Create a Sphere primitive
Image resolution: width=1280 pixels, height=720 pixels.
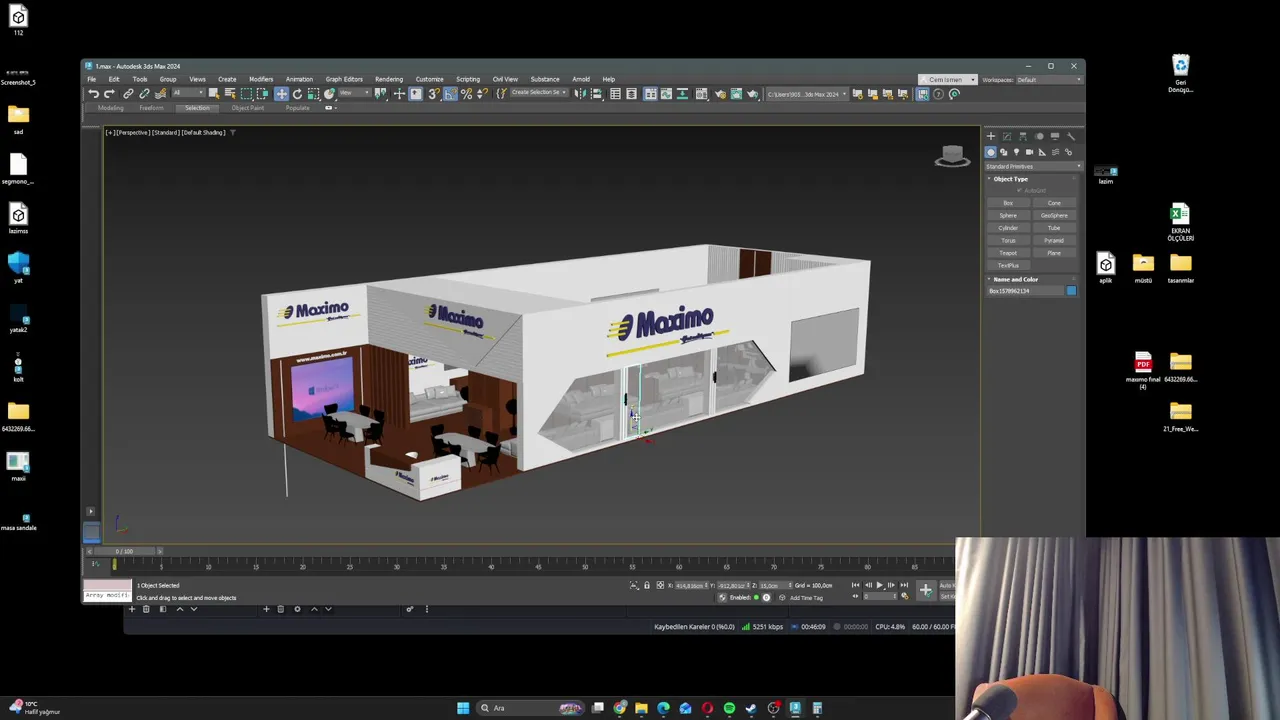1008,215
